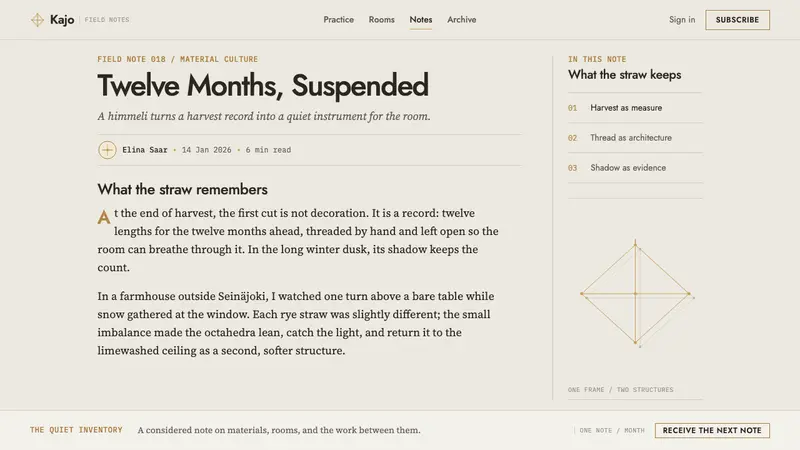Image resolution: width=800 pixels, height=450 pixels.
Task: Click the Sign in link
Action: [682, 19]
